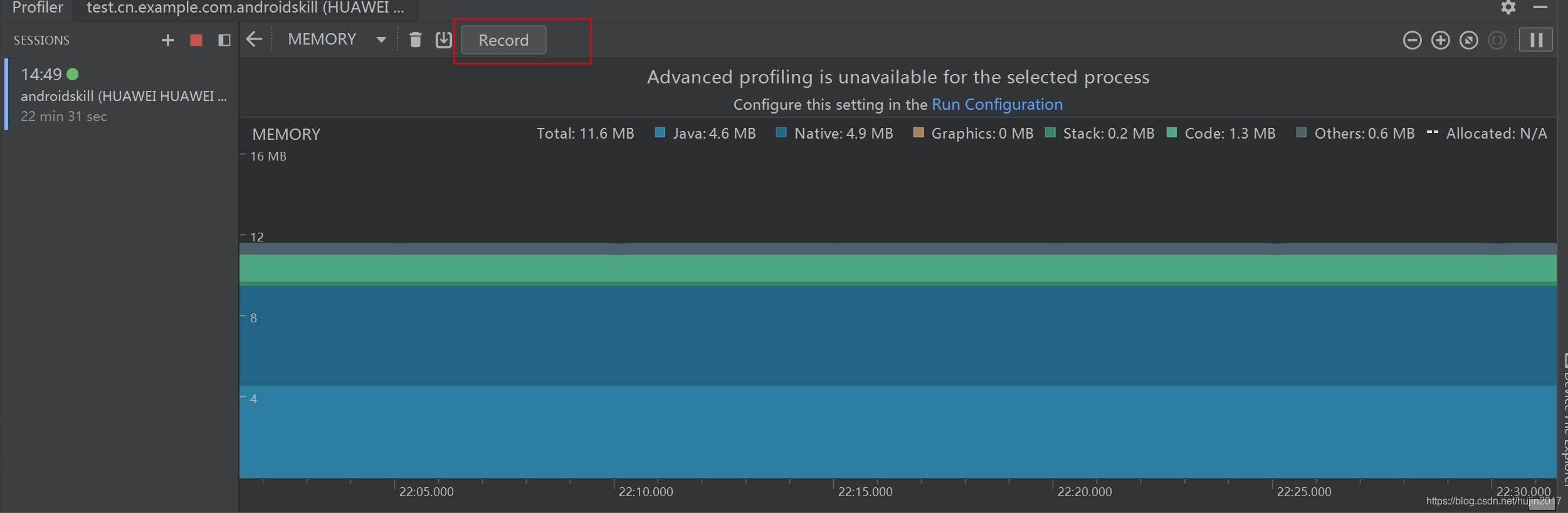This screenshot has height=513, width=1568.
Task: Click the 22:20.000 timeline marker
Action: pyautogui.click(x=1085, y=492)
